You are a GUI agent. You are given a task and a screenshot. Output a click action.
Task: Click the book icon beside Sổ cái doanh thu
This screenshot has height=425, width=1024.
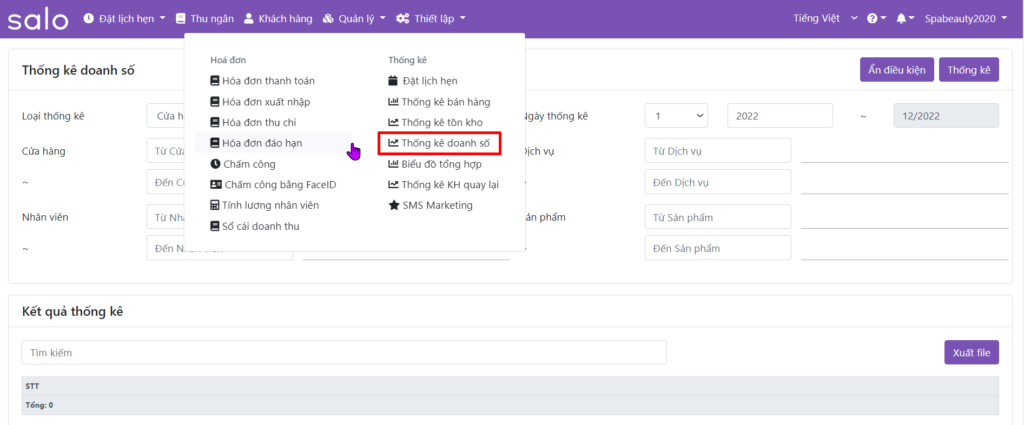[x=215, y=226]
